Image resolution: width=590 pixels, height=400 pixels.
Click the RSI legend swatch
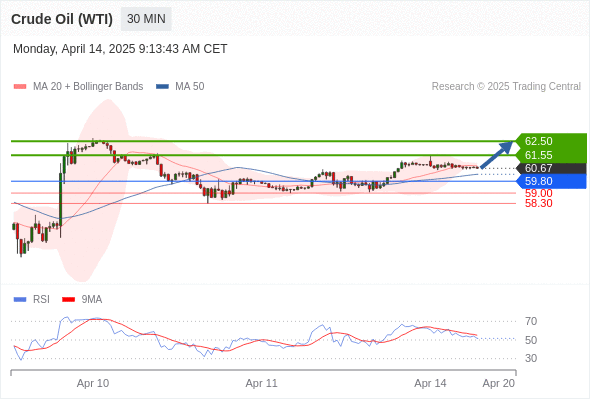20,300
